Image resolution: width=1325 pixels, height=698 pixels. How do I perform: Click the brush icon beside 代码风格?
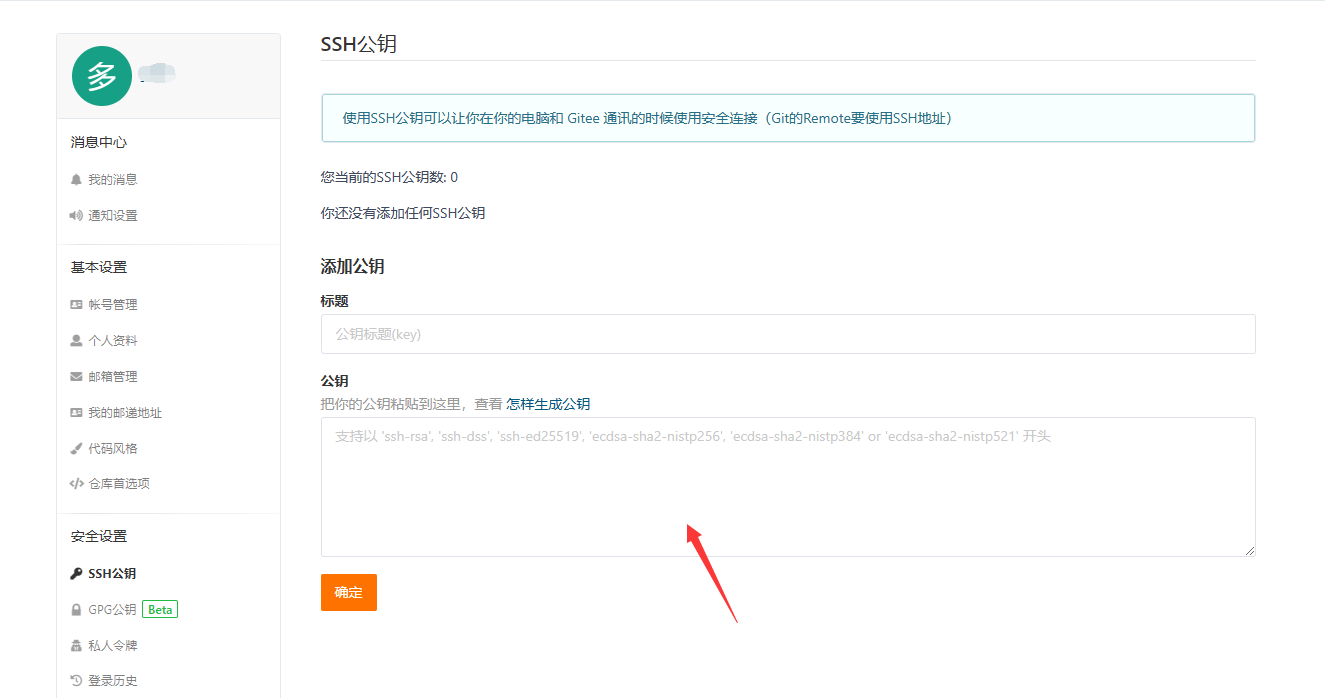coord(76,449)
